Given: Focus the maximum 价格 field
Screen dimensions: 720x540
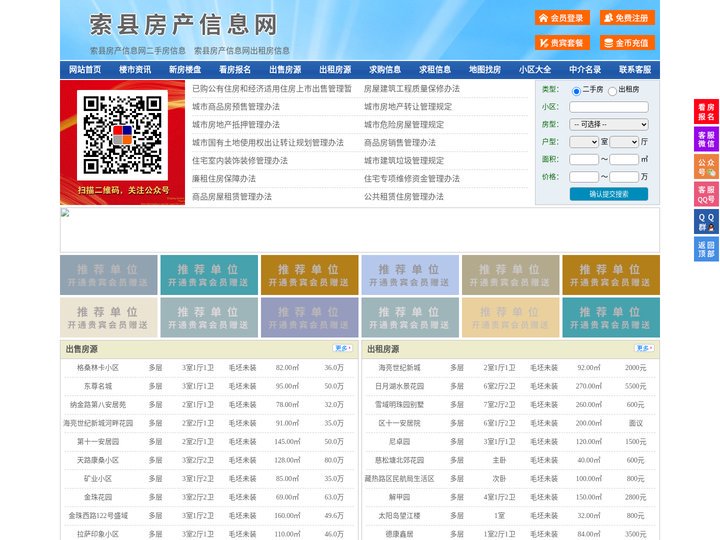Looking at the screenshot, I should click(x=624, y=177).
